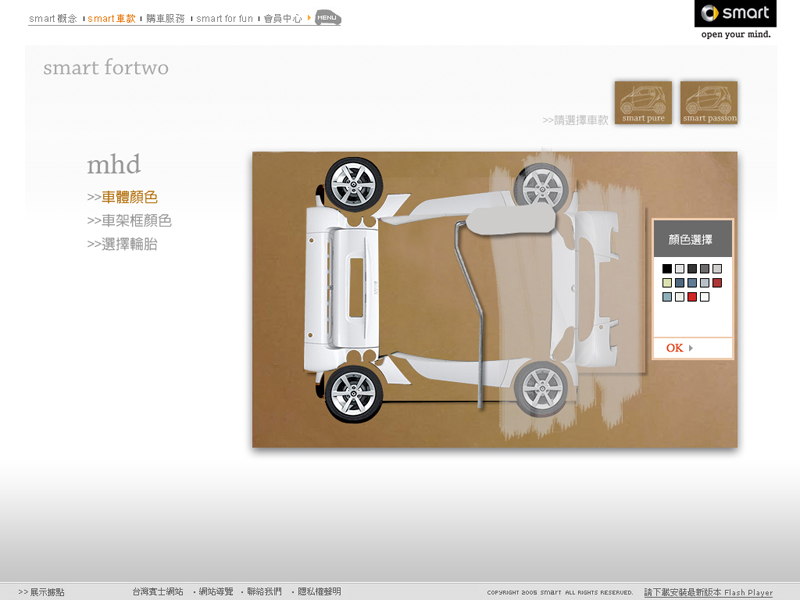Go to 會員中心 in the top menu

pos(283,19)
